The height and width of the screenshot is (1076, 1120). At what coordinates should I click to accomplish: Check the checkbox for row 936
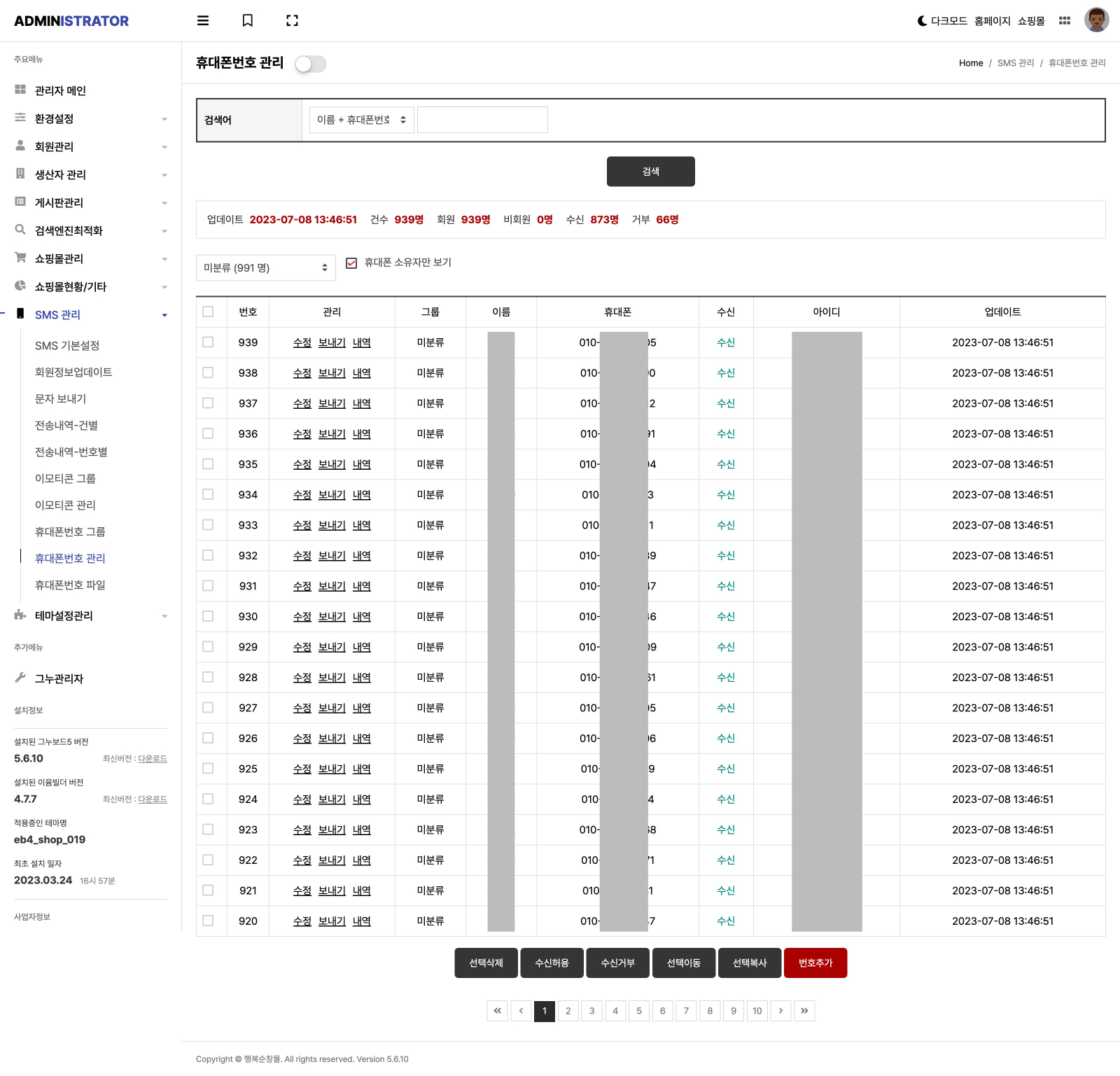(x=208, y=433)
